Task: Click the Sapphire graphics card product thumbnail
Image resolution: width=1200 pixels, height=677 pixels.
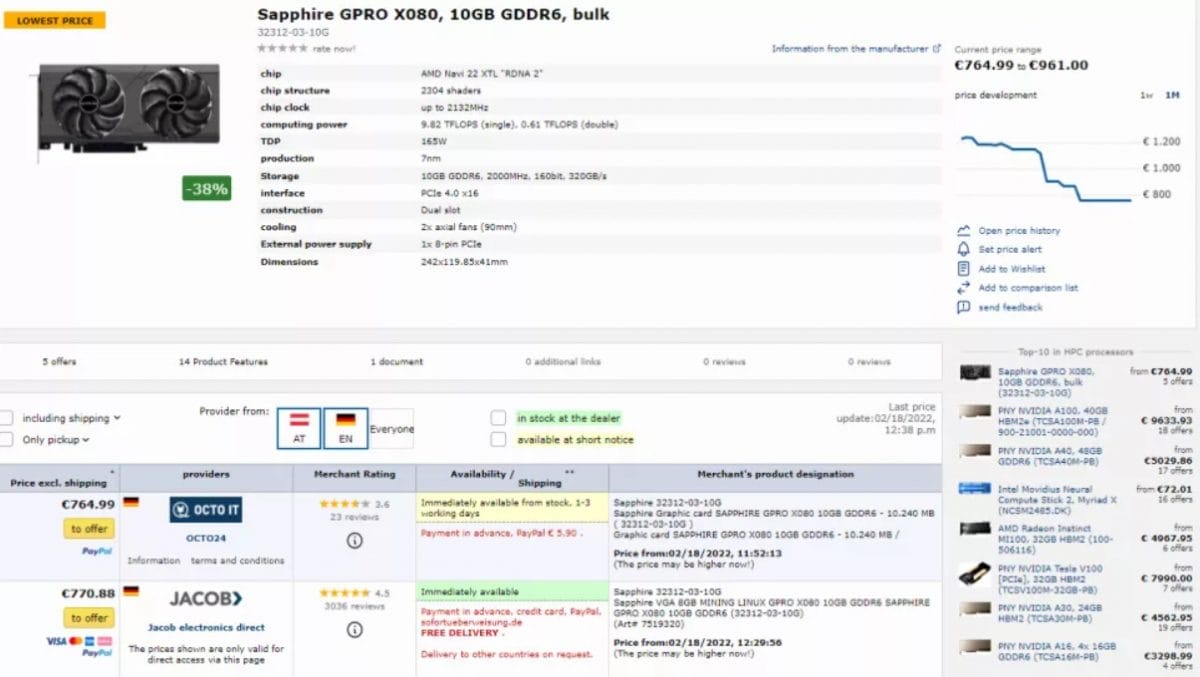Action: coord(125,110)
